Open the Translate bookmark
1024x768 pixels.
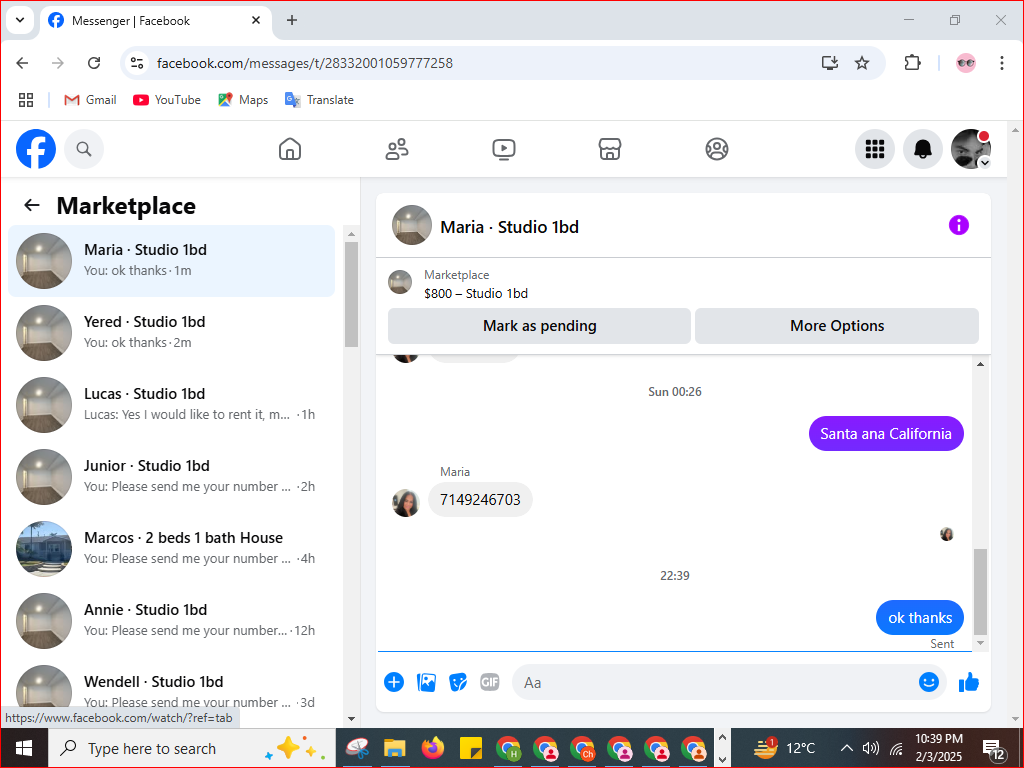[x=319, y=100]
